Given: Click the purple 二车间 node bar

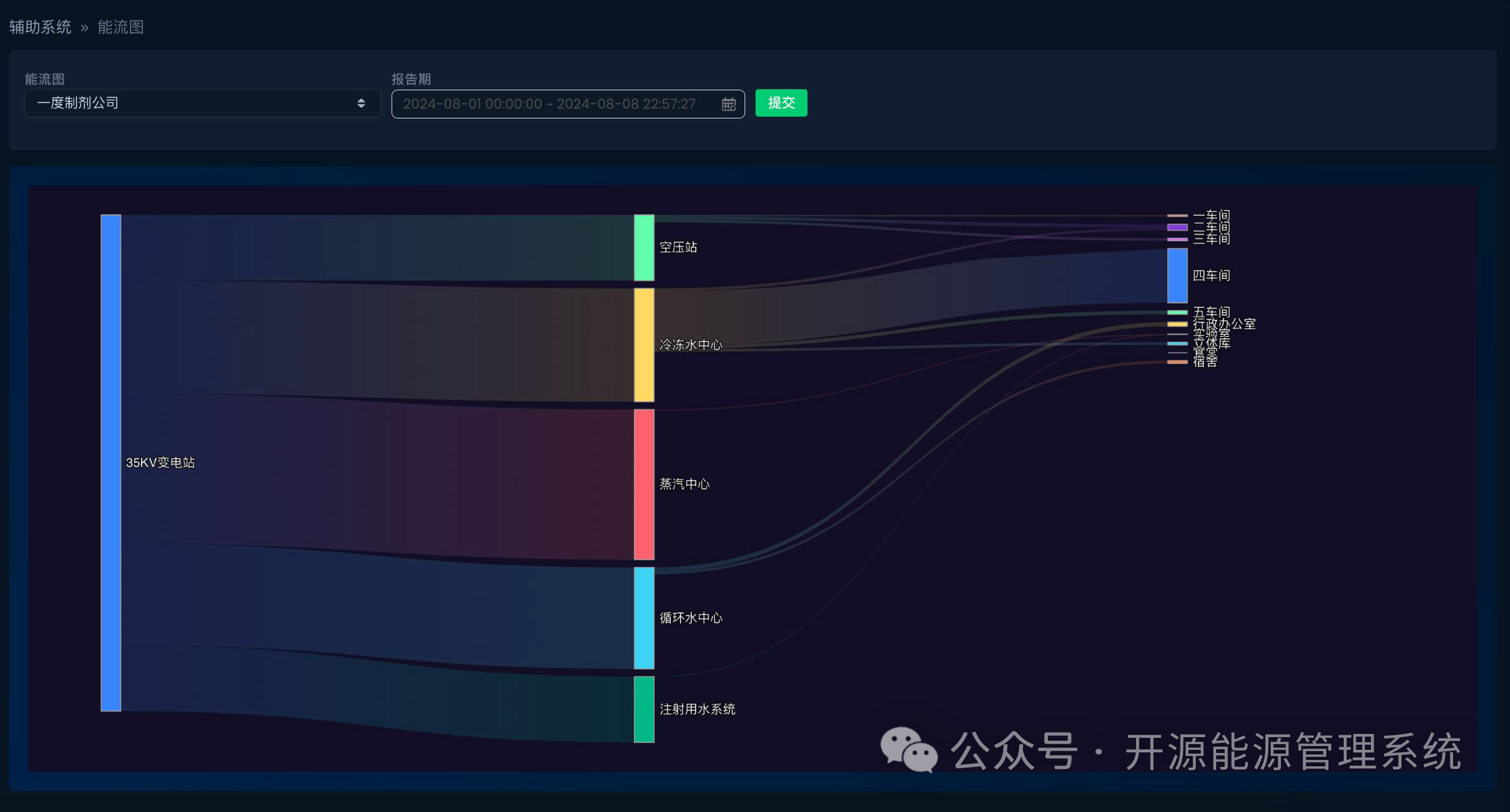Looking at the screenshot, I should (x=1177, y=227).
